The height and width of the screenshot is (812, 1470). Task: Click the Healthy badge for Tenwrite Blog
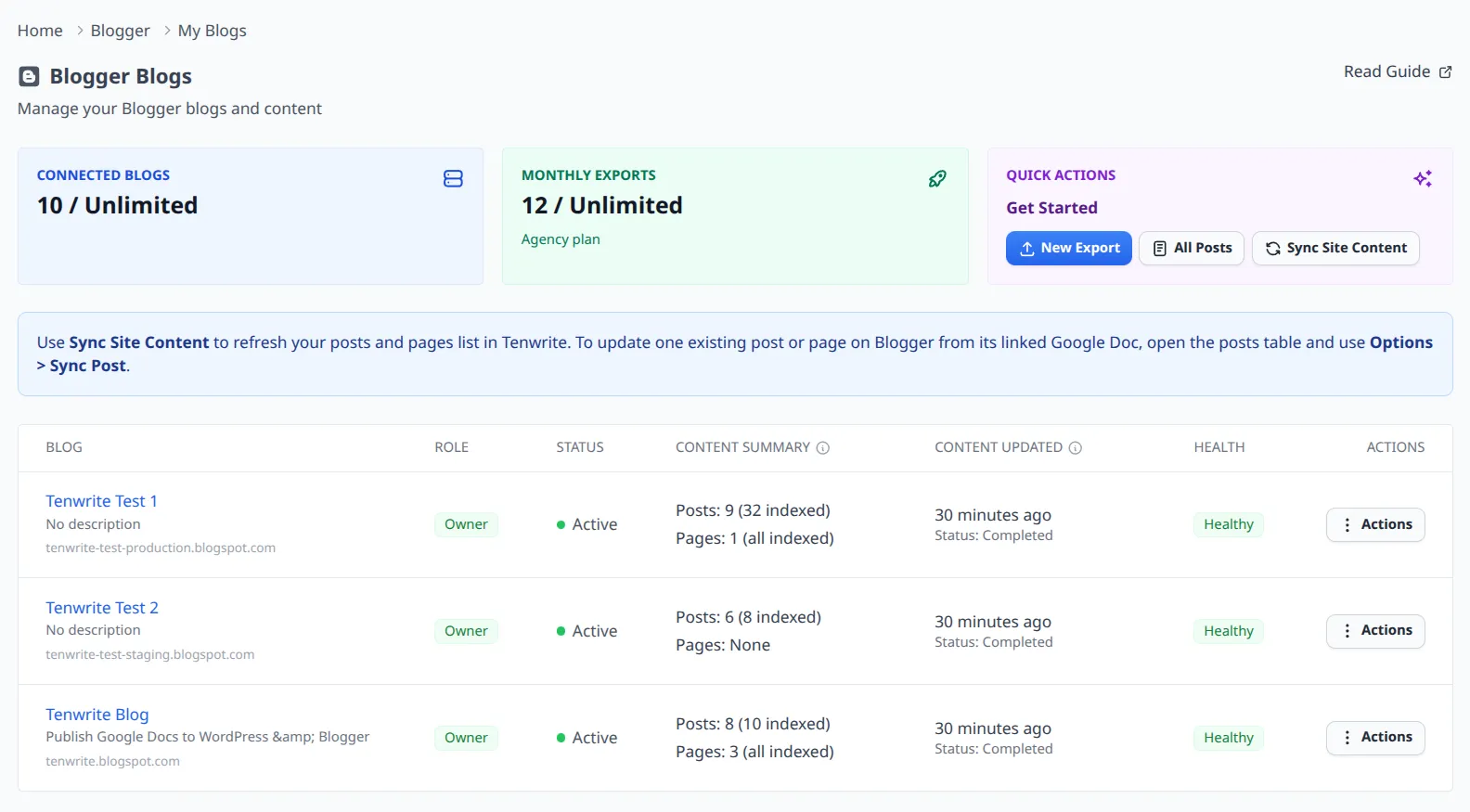[x=1229, y=738]
